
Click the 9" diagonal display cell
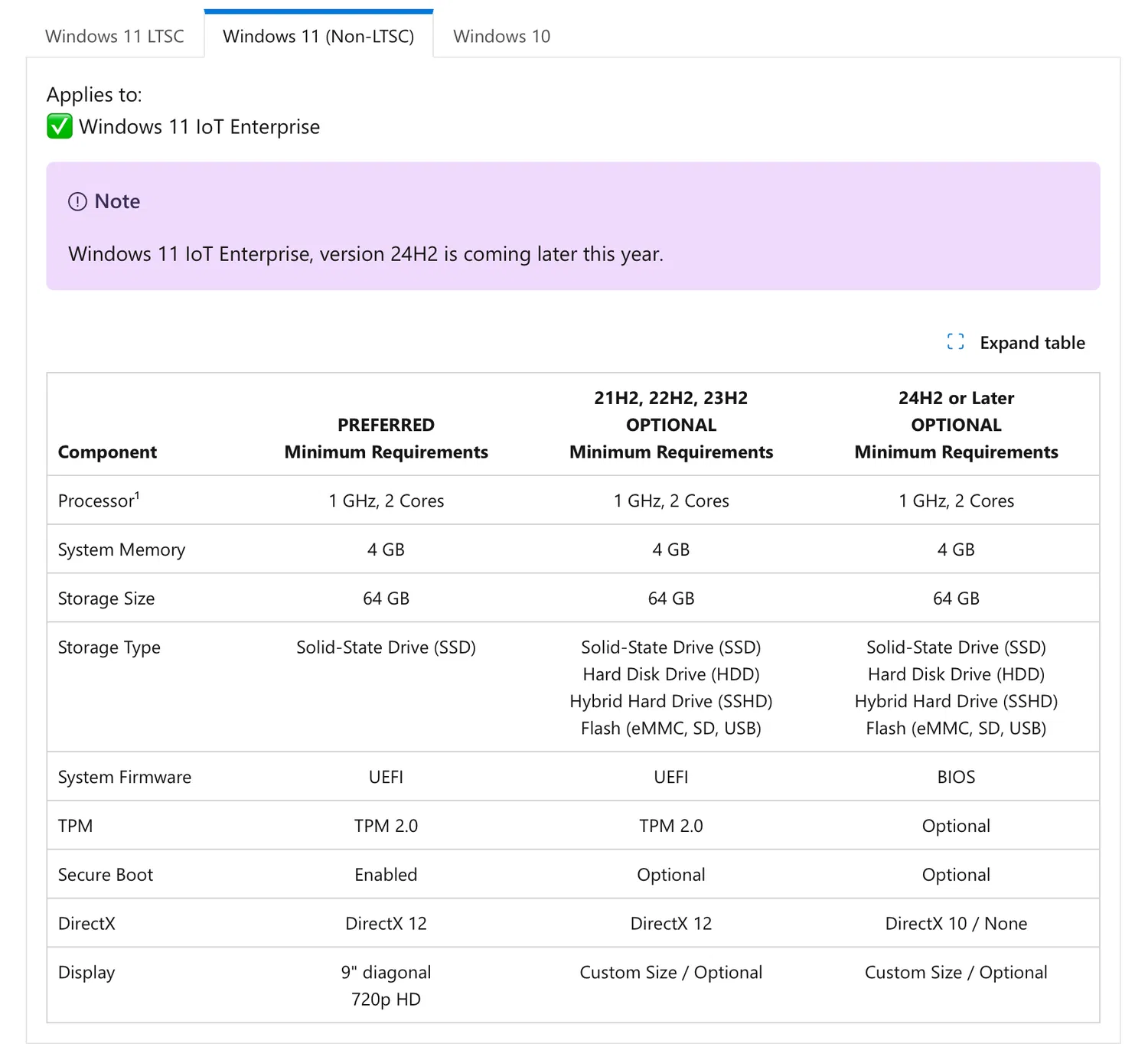coord(386,973)
